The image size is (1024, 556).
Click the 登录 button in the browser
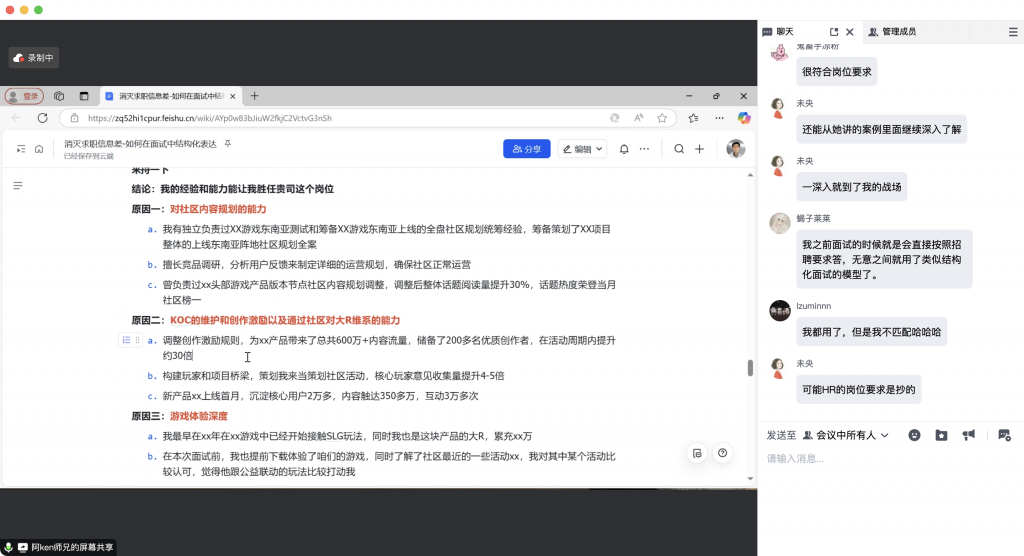pyautogui.click(x=25, y=96)
